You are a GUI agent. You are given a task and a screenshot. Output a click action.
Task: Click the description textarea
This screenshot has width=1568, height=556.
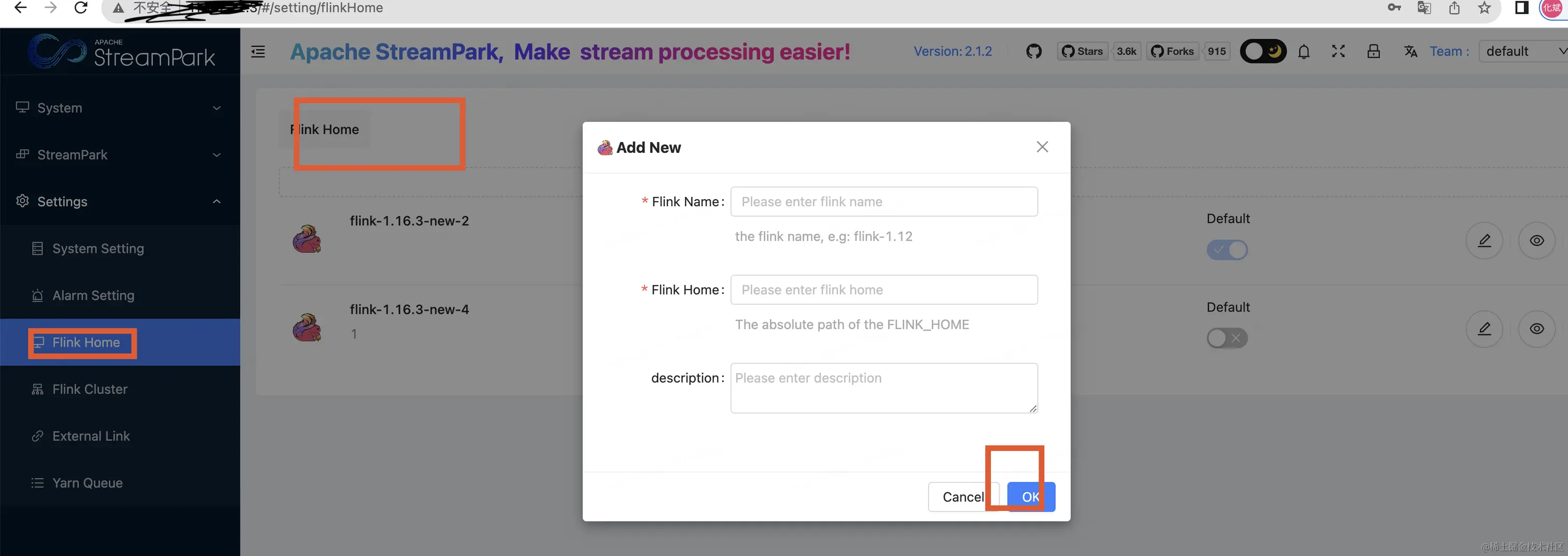point(884,388)
